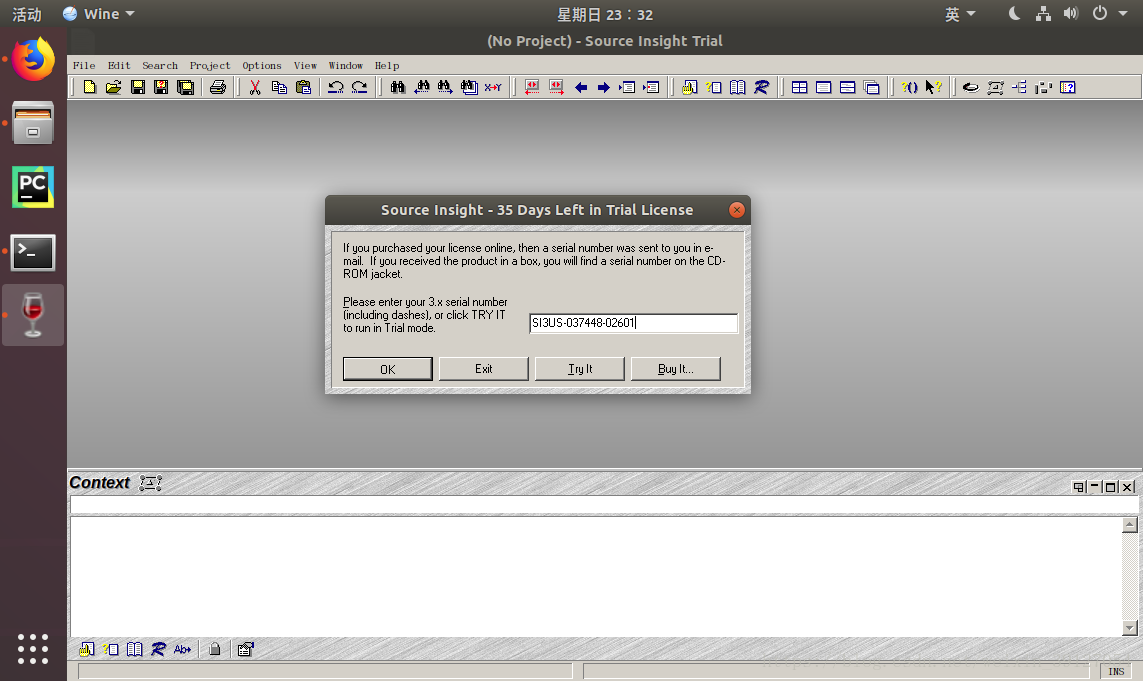Click the Context panel properties icon
The image size is (1143, 681).
(x=245, y=649)
